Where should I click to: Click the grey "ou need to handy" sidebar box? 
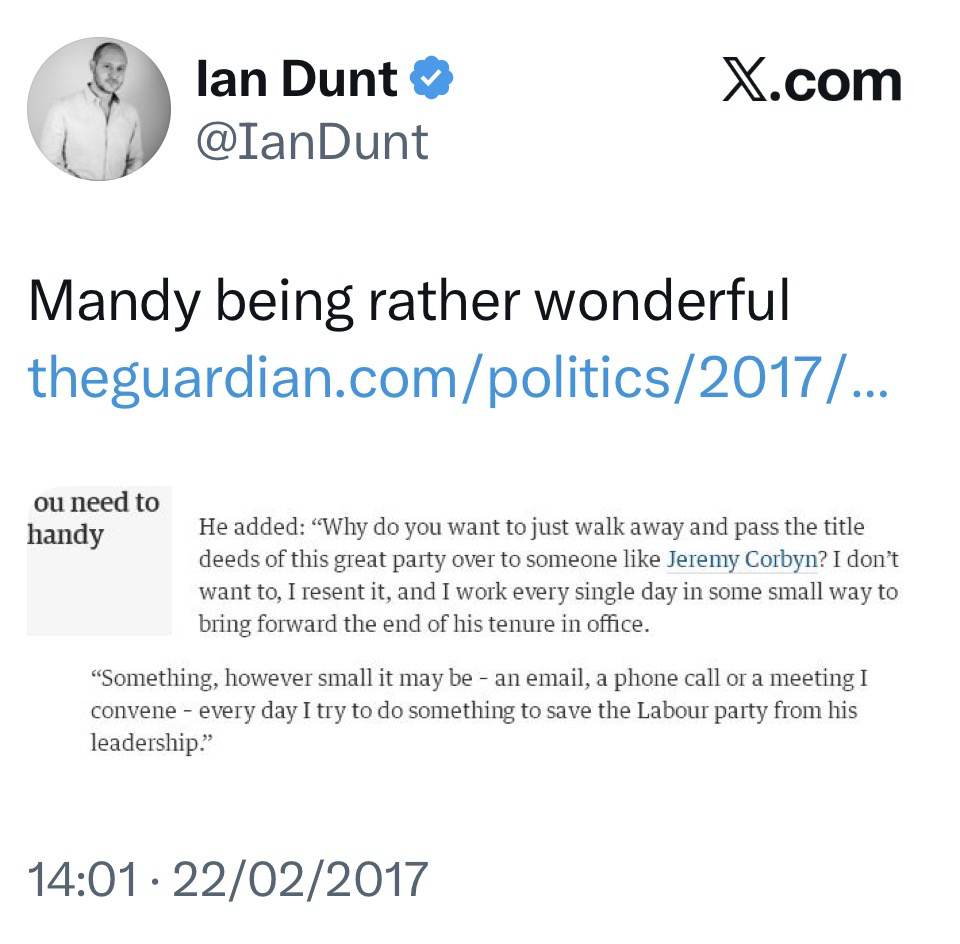[x=97, y=560]
